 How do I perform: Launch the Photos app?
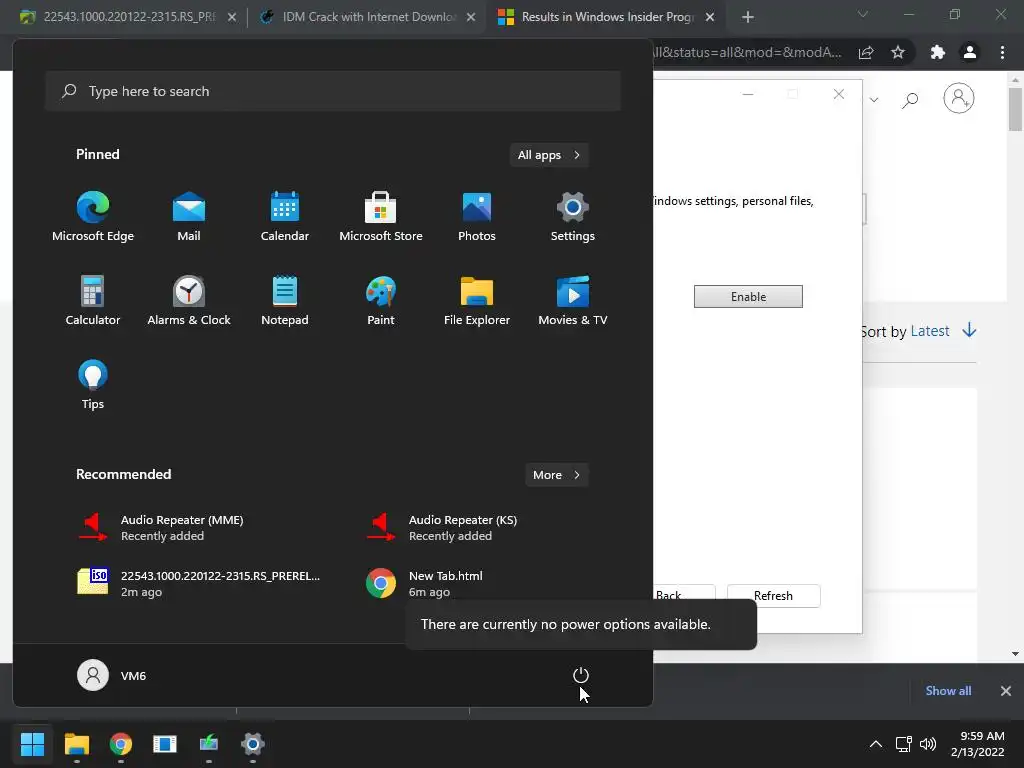point(477,217)
